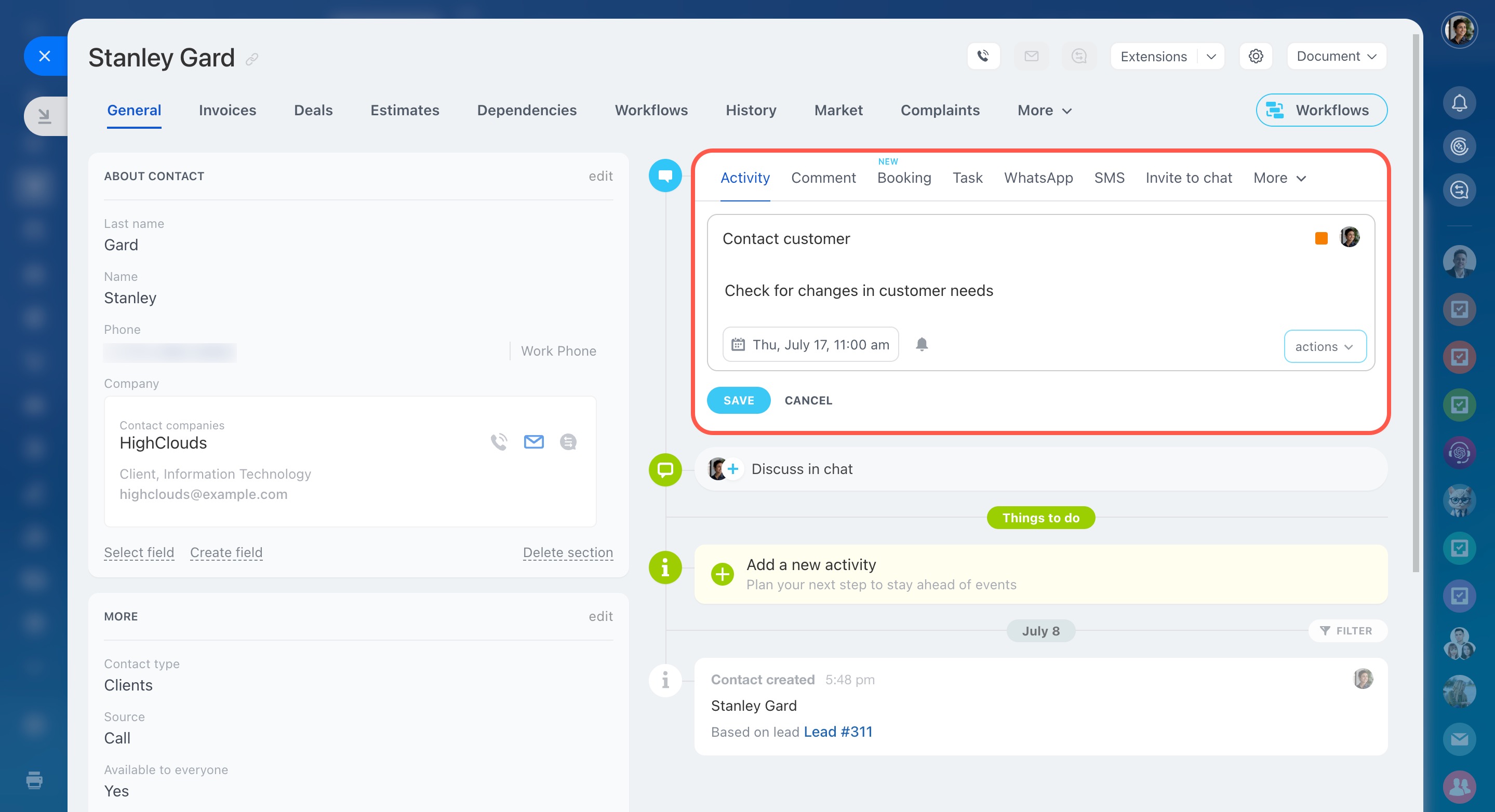Click the notifications bell in right sidebar
The width and height of the screenshot is (1495, 812).
pos(1459,103)
